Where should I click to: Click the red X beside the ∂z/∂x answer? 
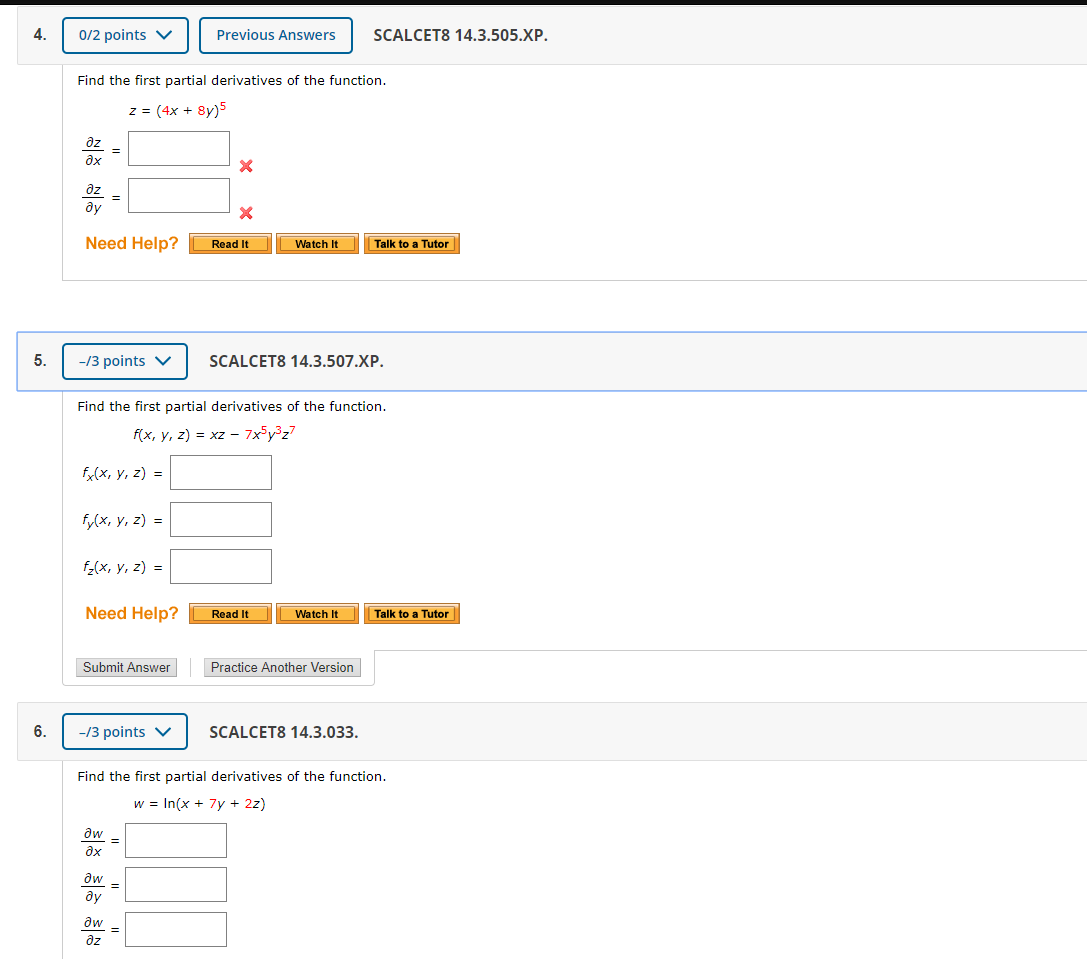coord(246,167)
